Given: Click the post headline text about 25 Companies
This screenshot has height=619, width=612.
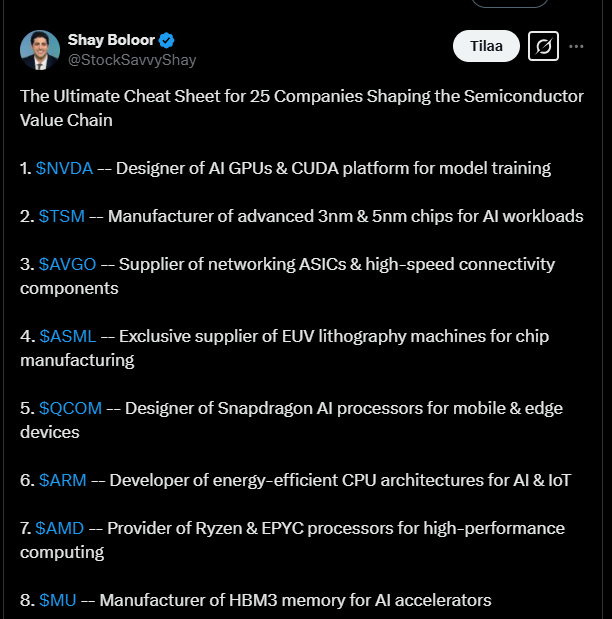Looking at the screenshot, I should pos(300,96).
